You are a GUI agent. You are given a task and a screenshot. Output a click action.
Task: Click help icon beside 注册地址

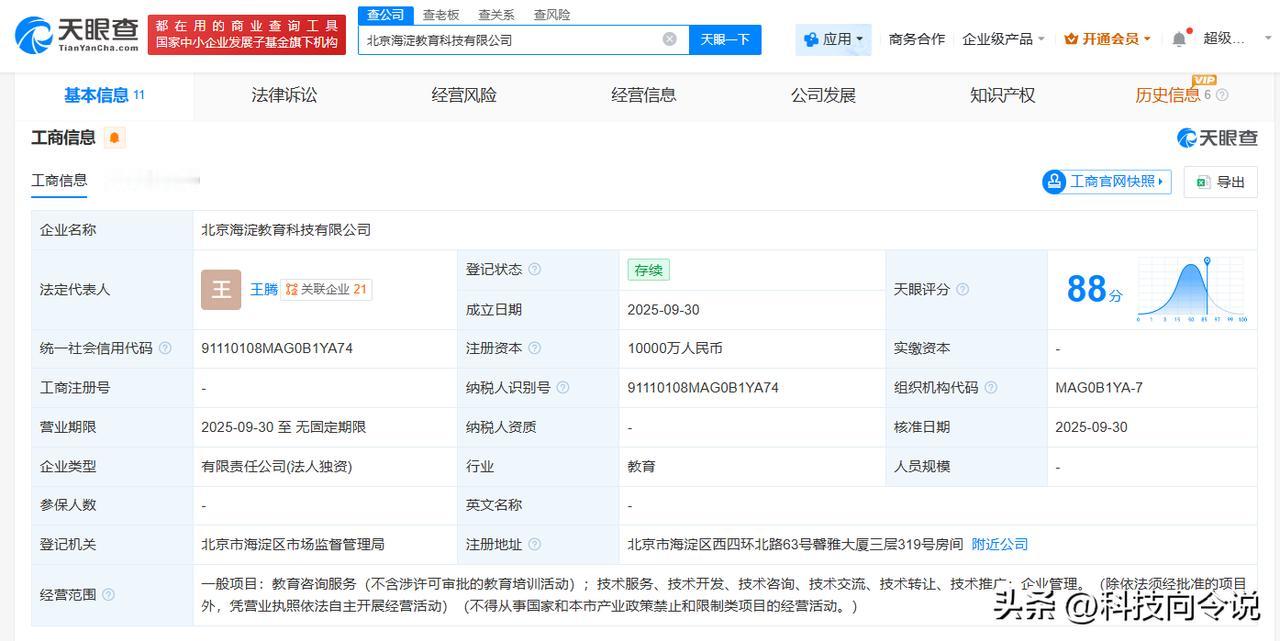tap(534, 544)
